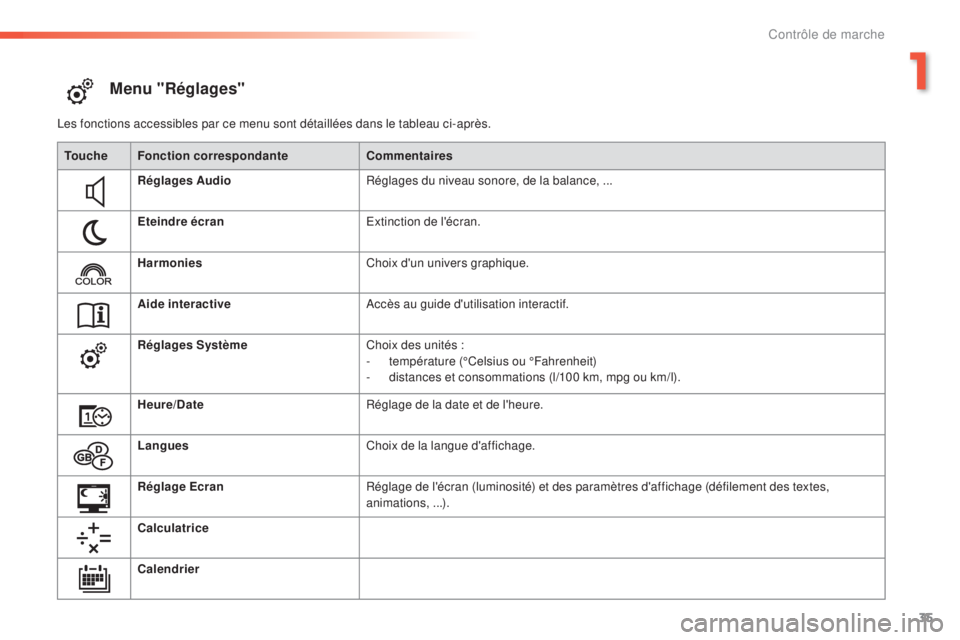Click "Choix de la langue d'affichage." comment
Screen dimensions: 960x640
click(450, 445)
